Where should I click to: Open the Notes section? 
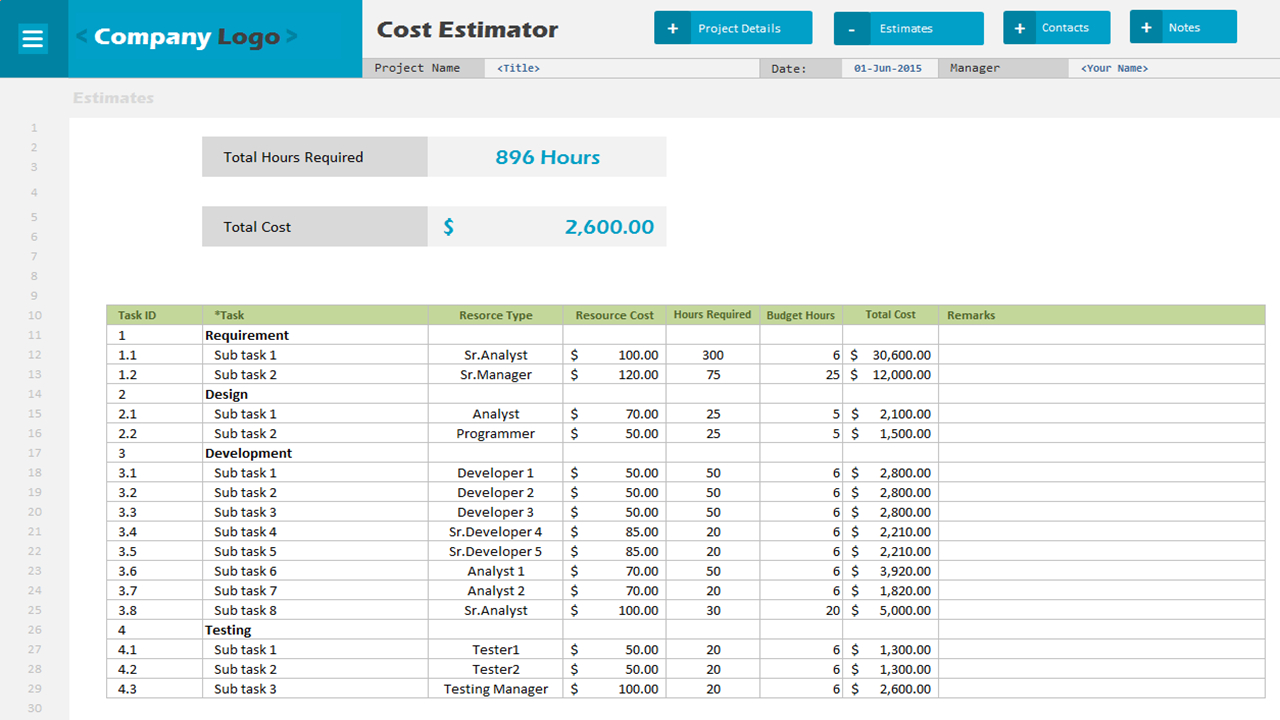(x=1184, y=28)
